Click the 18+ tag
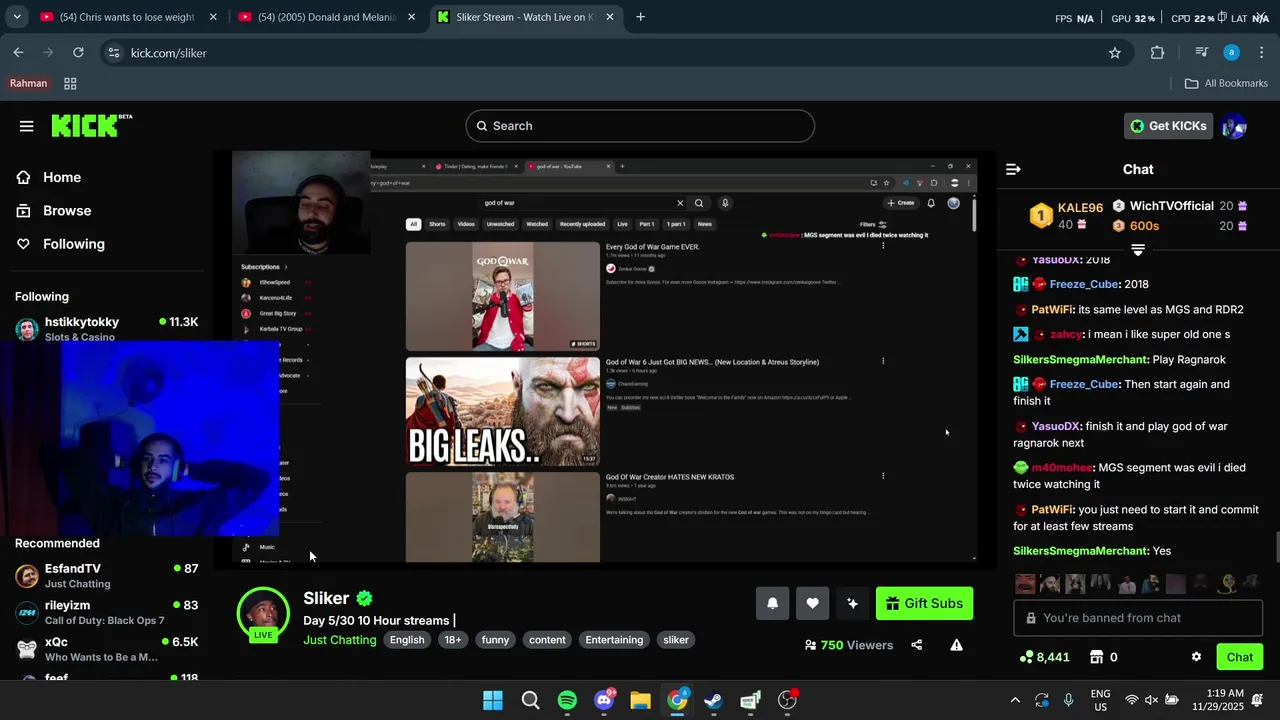 (x=453, y=640)
